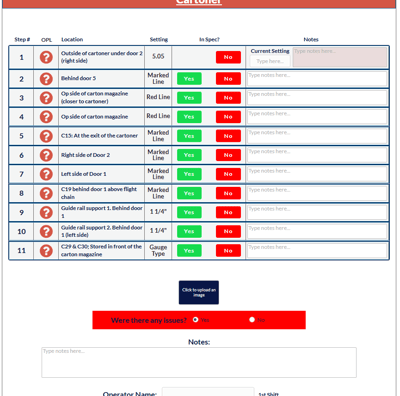Open the OPL help icon for step 6
The height and width of the screenshot is (396, 400).
[x=46, y=155]
